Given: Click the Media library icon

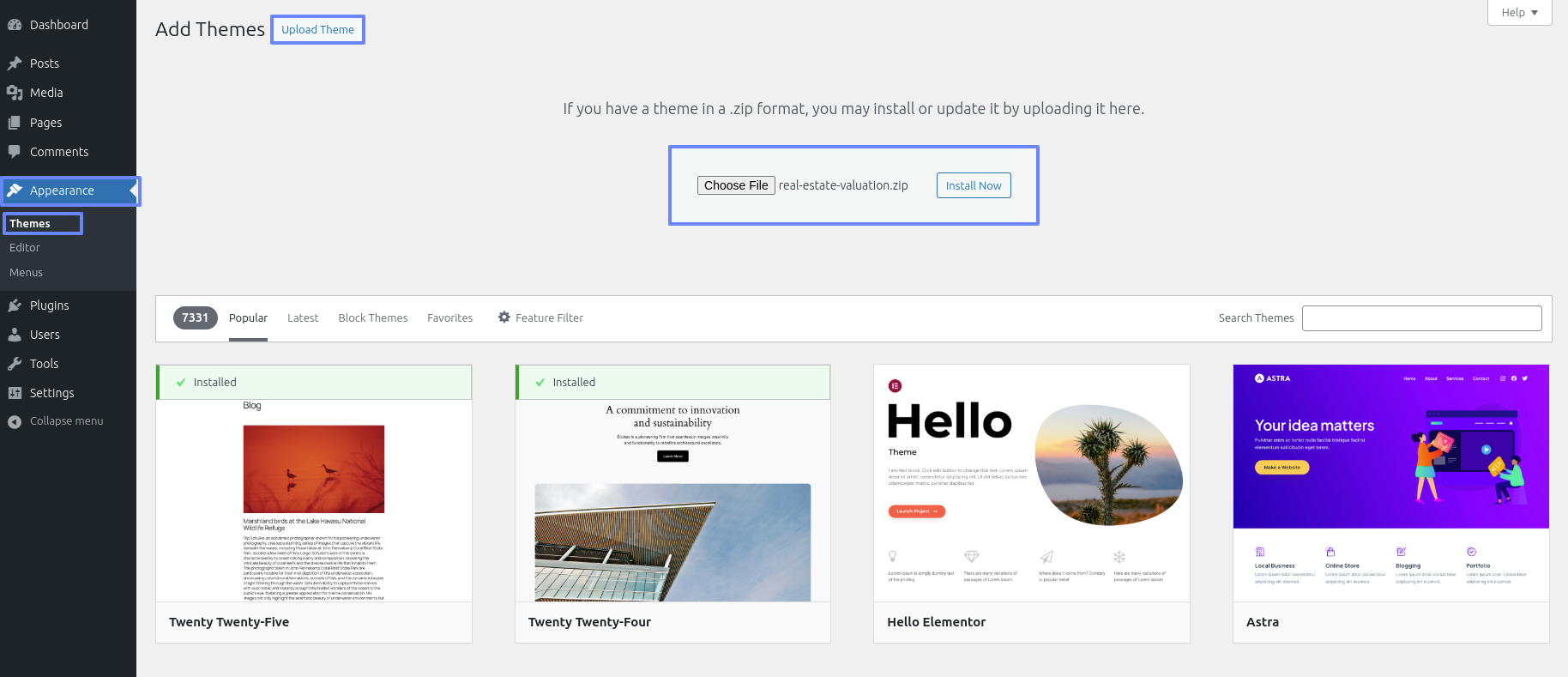Looking at the screenshot, I should coord(15,93).
